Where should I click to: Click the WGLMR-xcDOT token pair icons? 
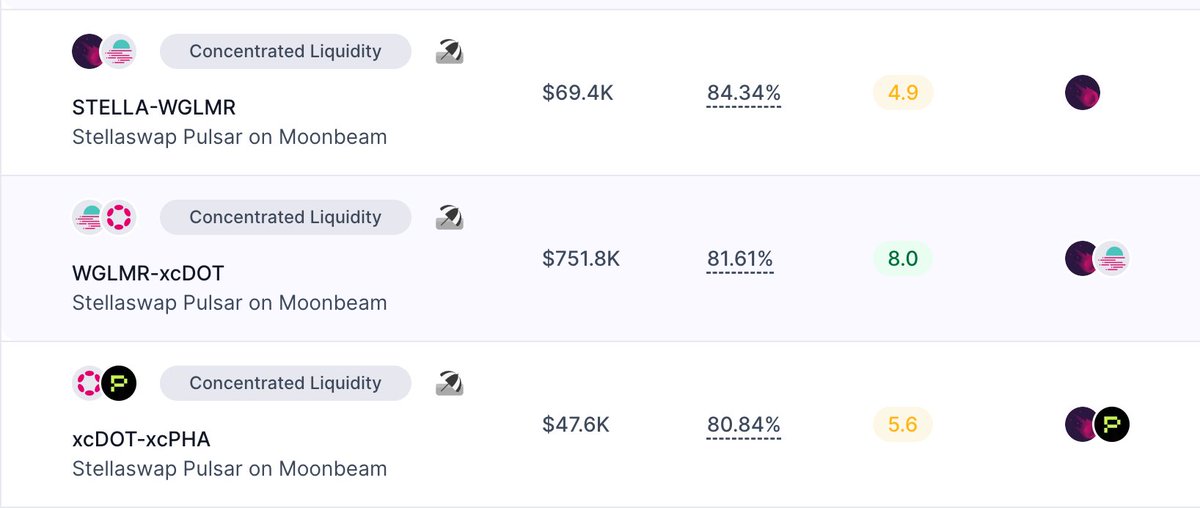[104, 217]
